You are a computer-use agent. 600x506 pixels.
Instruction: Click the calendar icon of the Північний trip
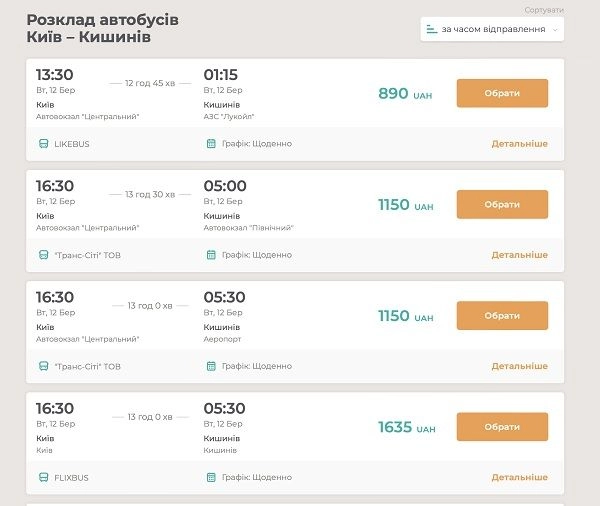click(211, 255)
